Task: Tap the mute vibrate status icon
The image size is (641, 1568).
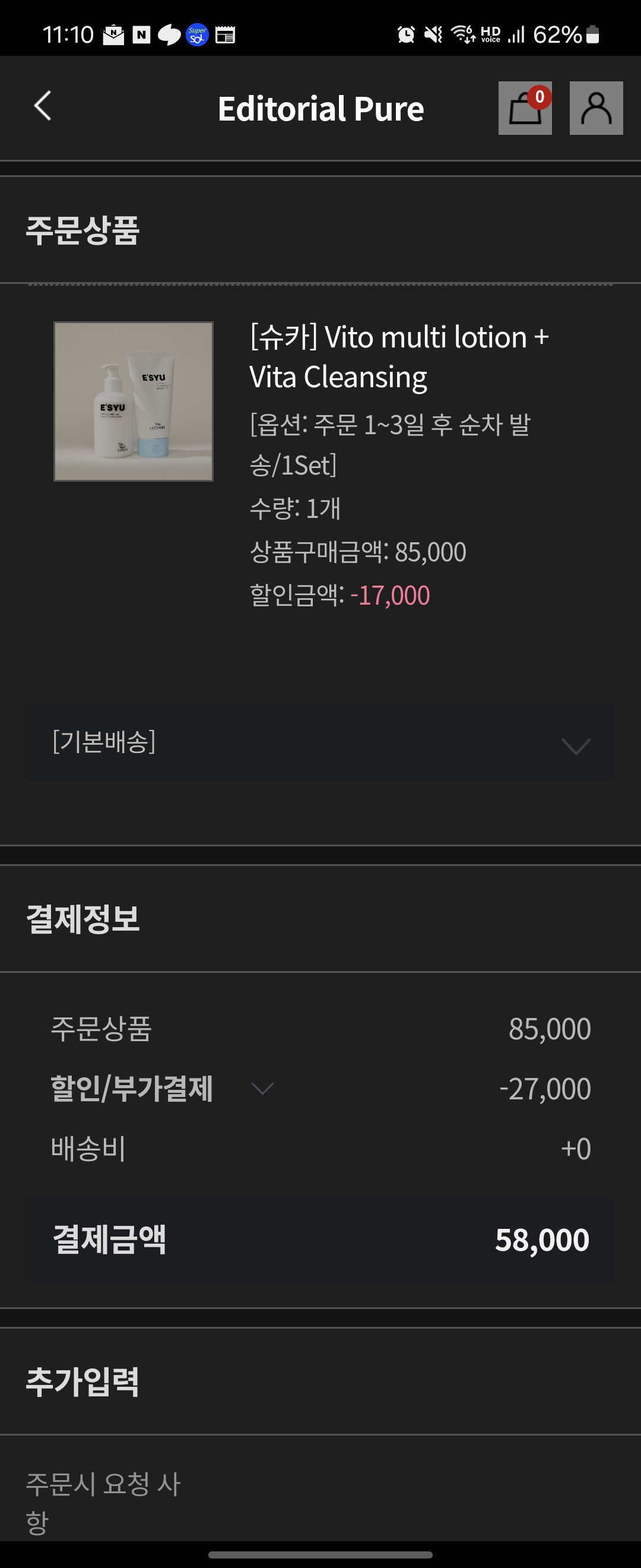Action: [x=433, y=34]
